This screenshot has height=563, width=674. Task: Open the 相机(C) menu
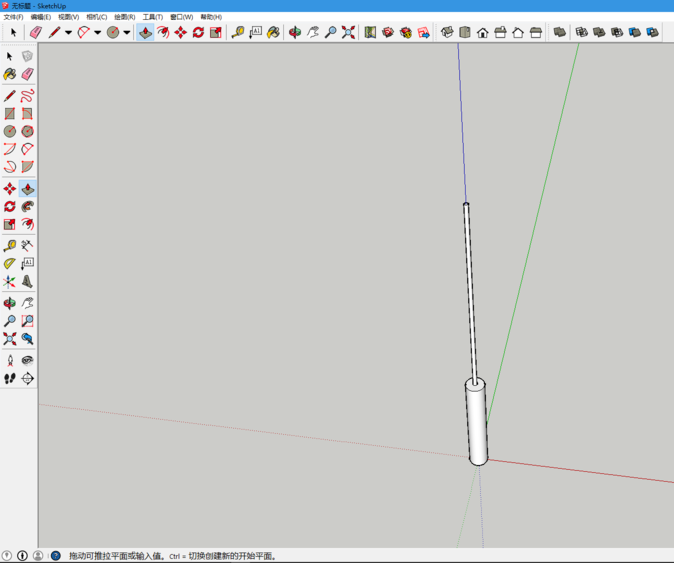pyautogui.click(x=97, y=17)
